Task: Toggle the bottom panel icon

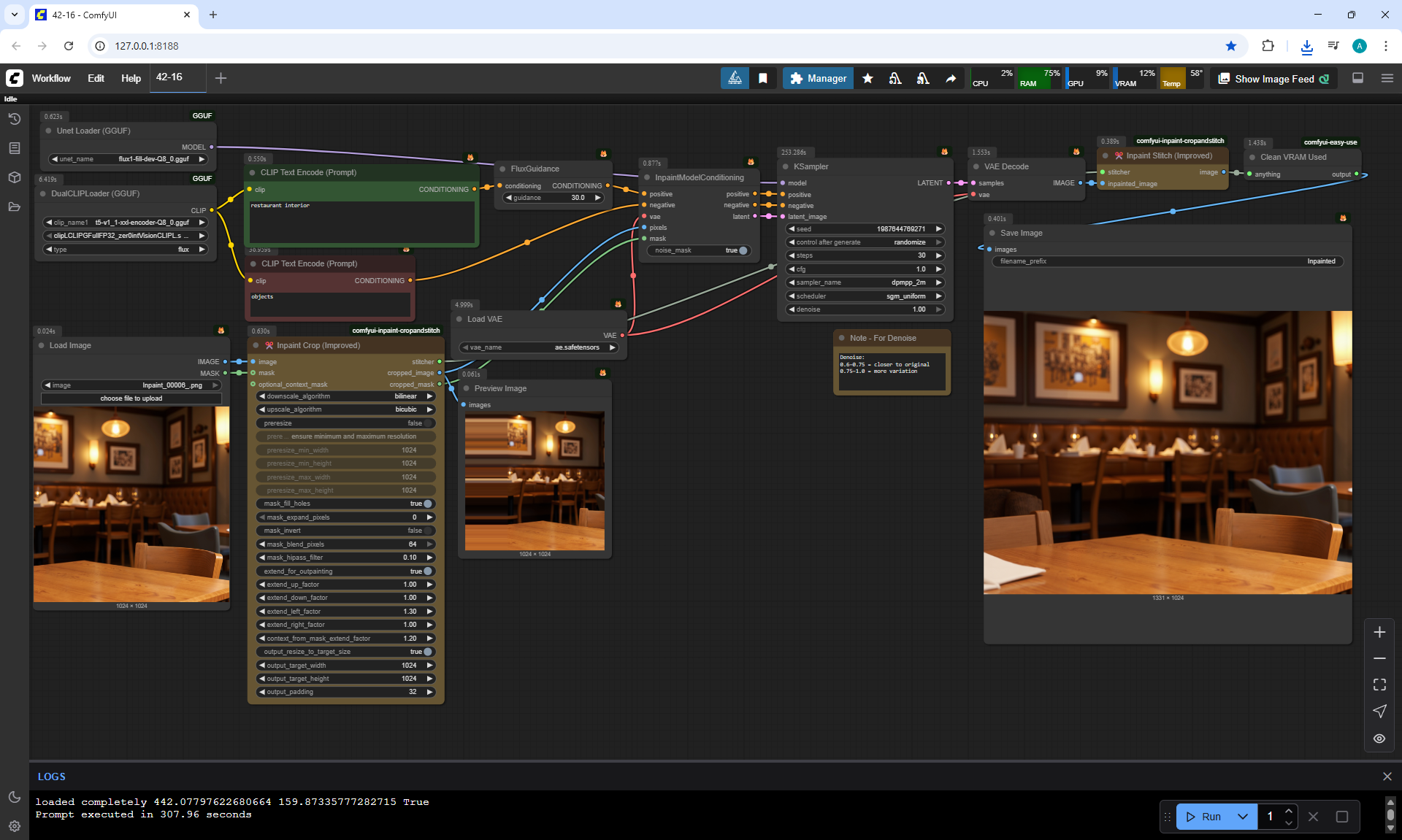Action: pyautogui.click(x=1357, y=78)
